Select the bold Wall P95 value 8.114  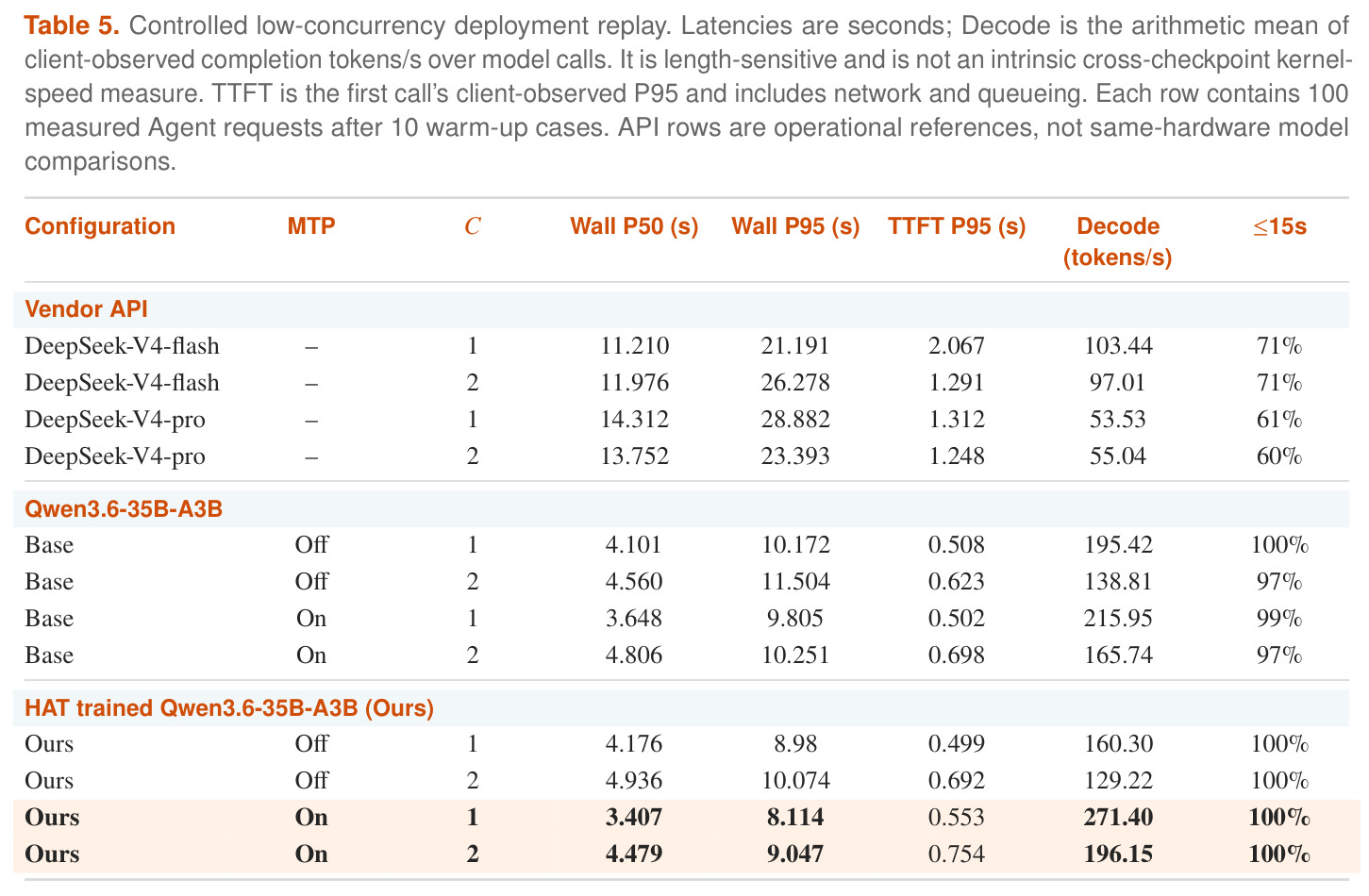click(x=795, y=818)
